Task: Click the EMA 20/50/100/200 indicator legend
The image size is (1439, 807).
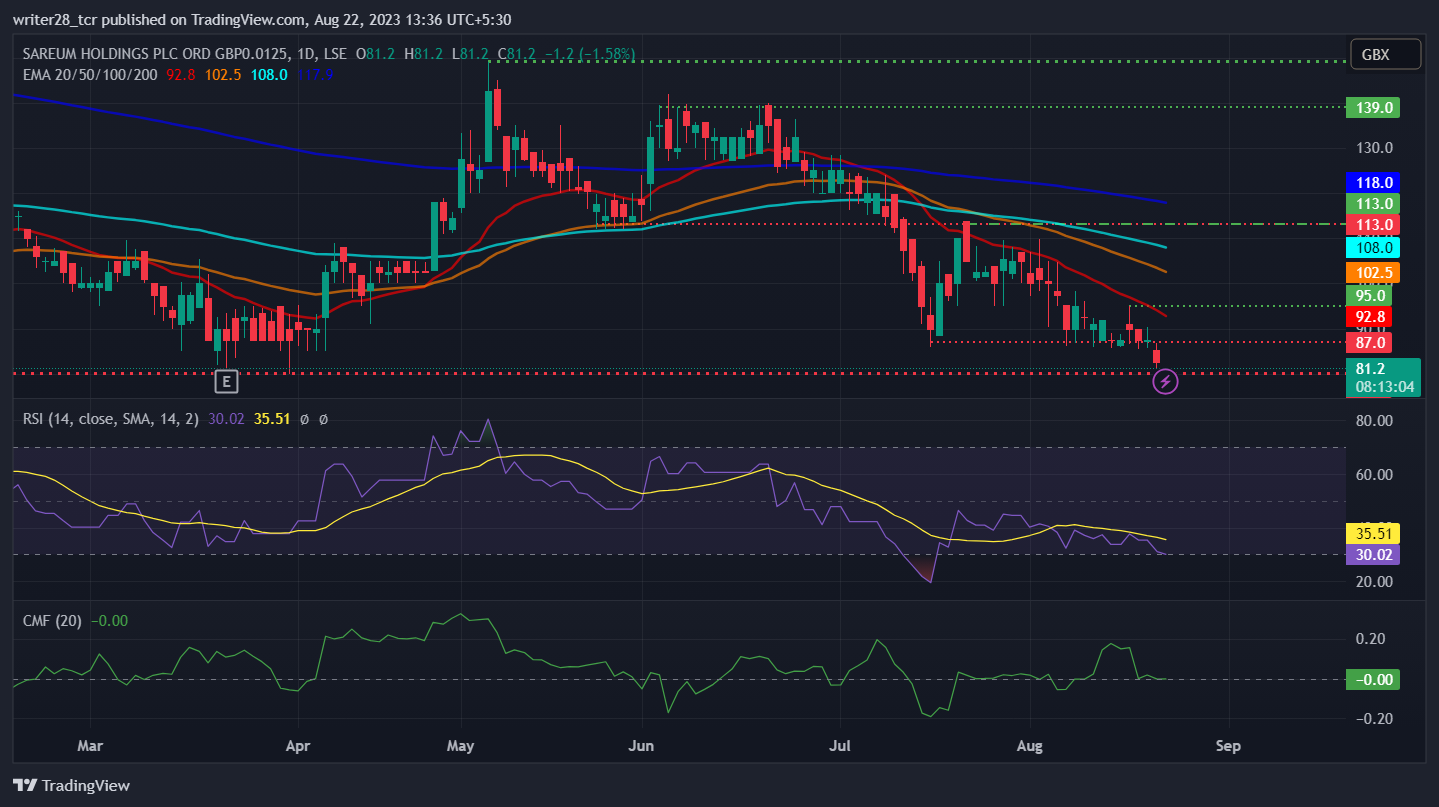Action: click(x=90, y=74)
